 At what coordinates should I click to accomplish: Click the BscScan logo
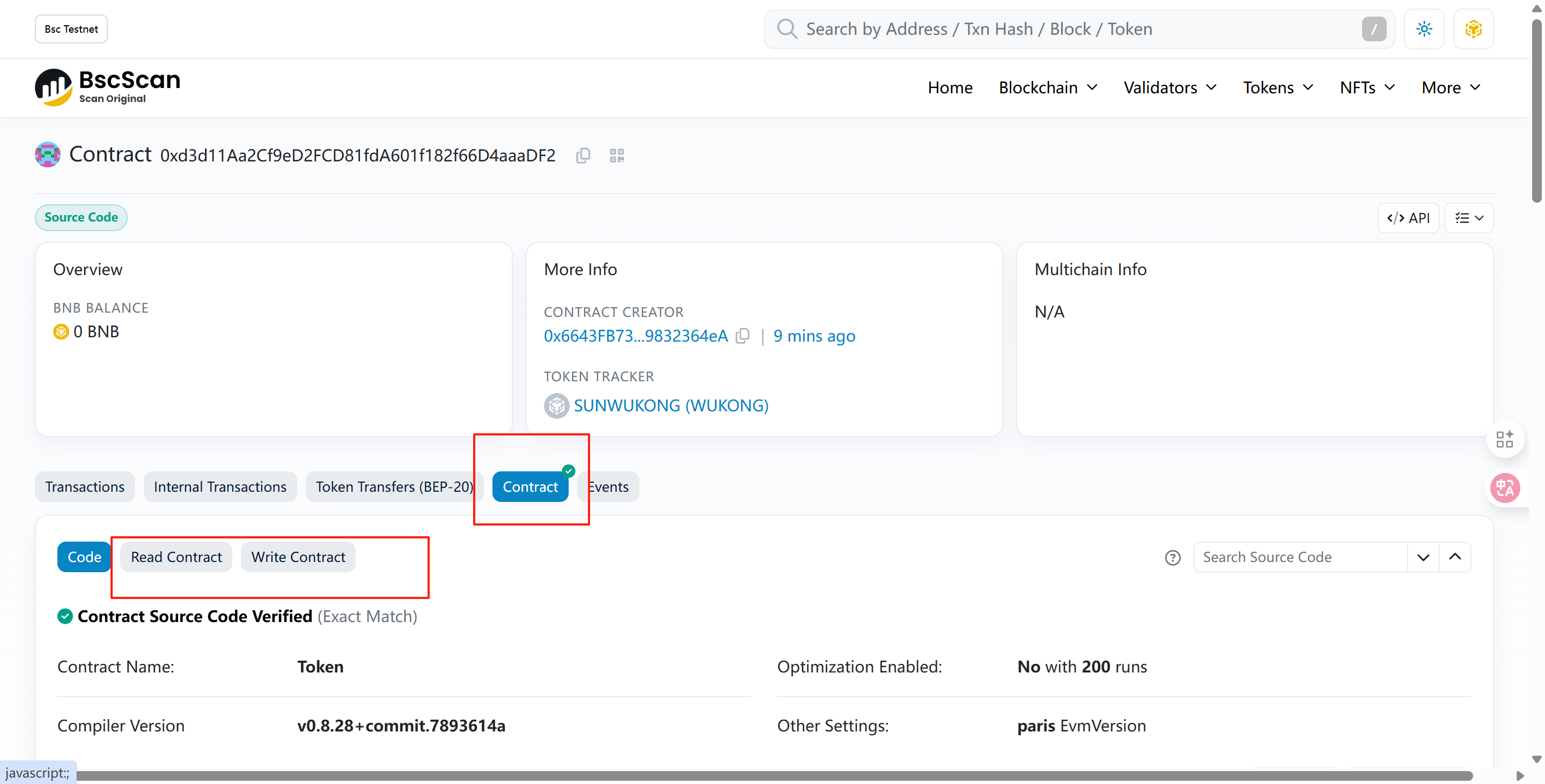click(x=108, y=87)
